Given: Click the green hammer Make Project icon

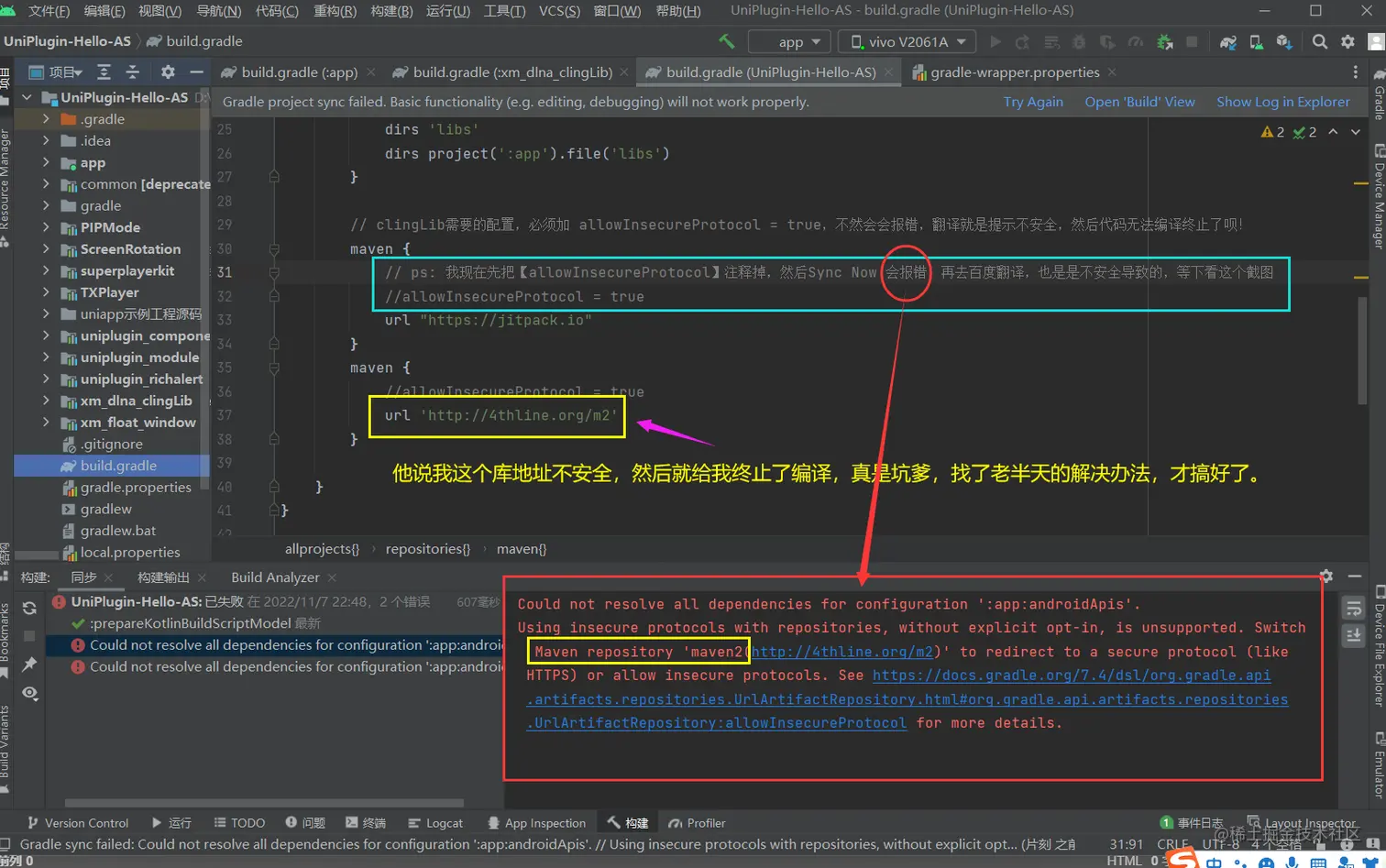Looking at the screenshot, I should [726, 41].
